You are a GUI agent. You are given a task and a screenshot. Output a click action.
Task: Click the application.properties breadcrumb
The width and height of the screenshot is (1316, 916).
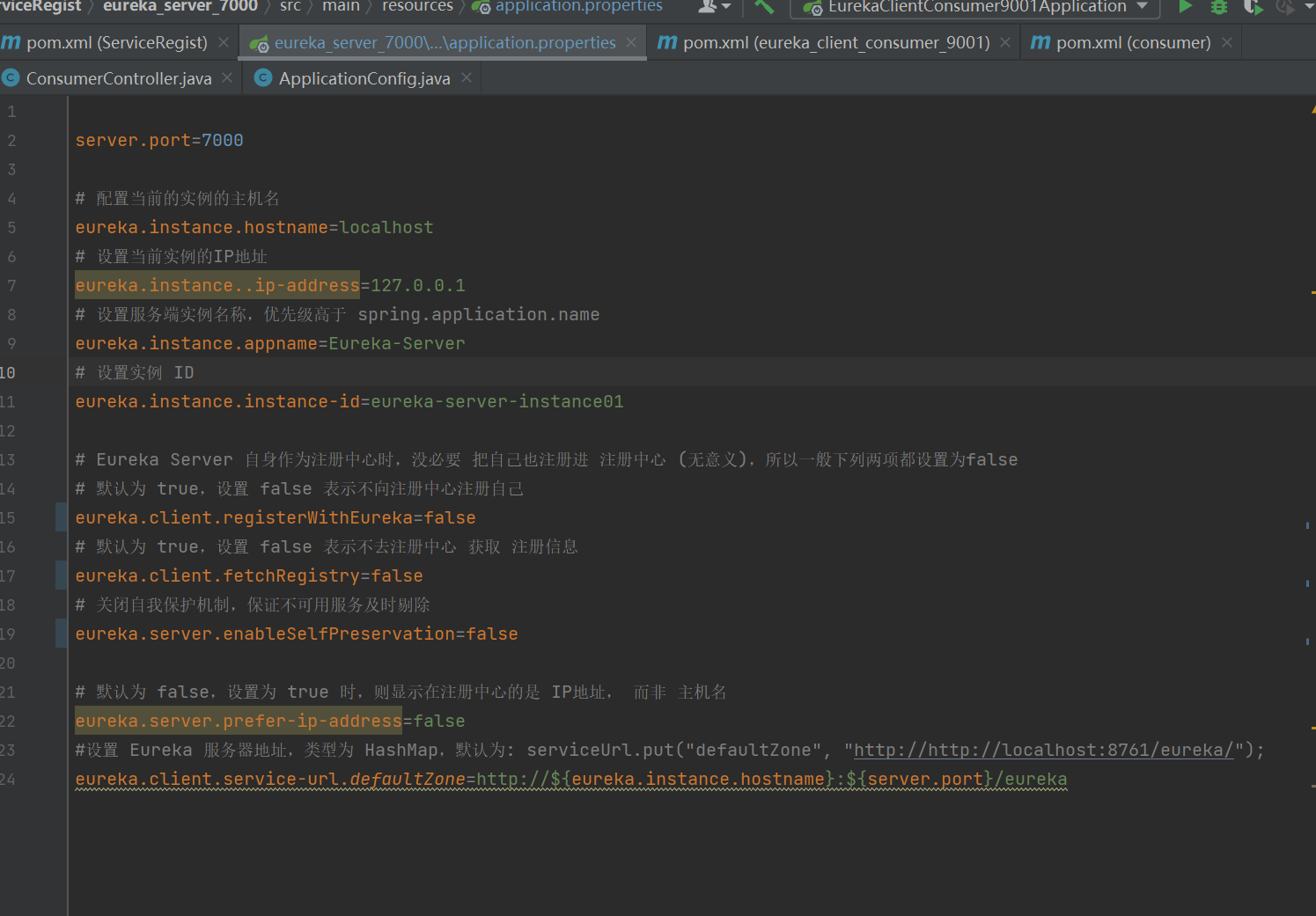tap(568, 7)
